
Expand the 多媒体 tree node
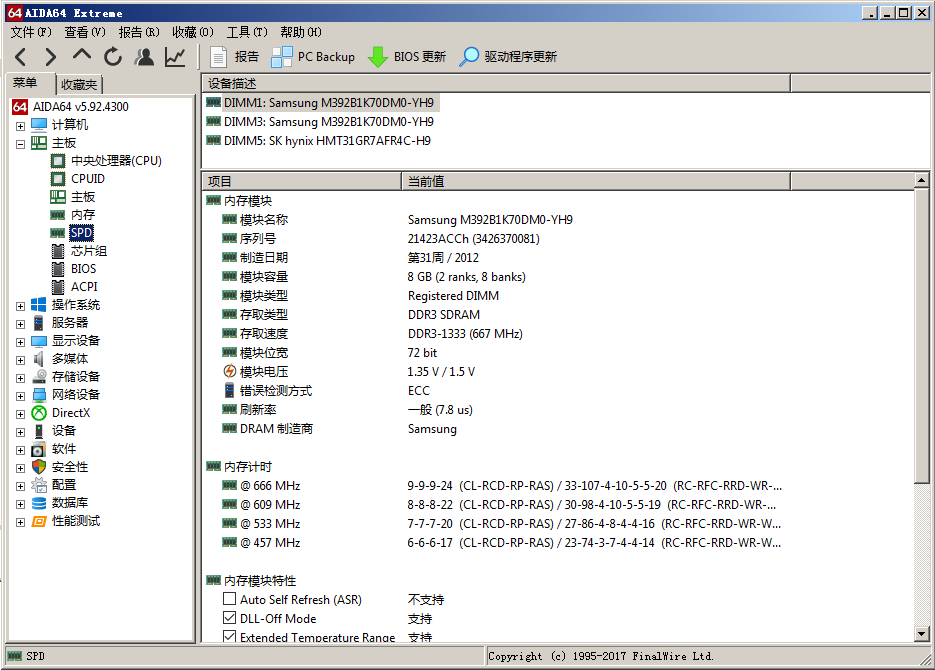point(20,360)
